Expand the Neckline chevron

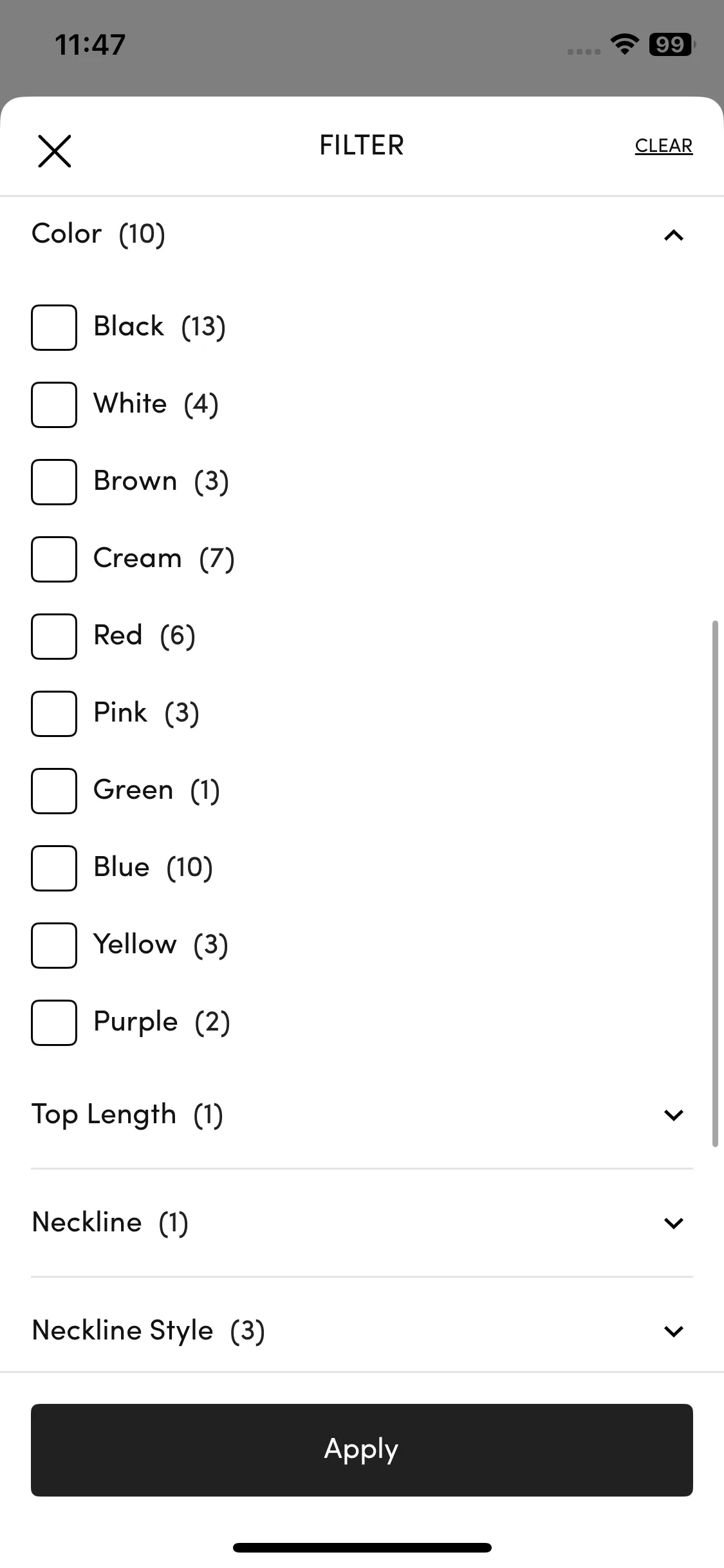(673, 1223)
